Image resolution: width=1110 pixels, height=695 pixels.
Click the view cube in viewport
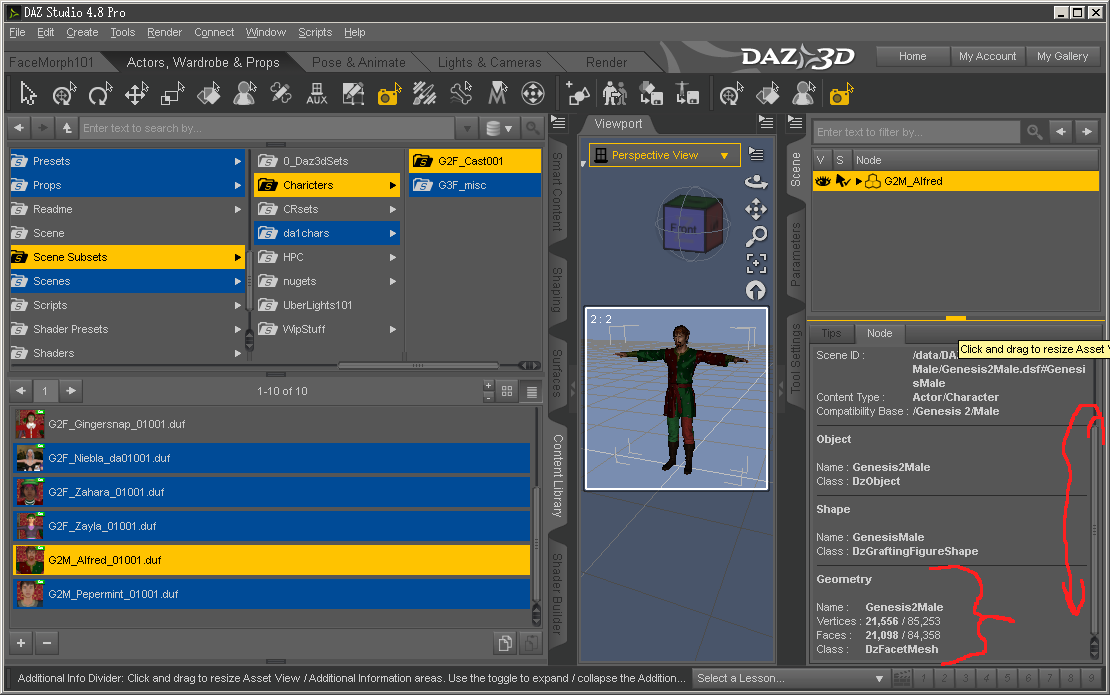[x=693, y=224]
